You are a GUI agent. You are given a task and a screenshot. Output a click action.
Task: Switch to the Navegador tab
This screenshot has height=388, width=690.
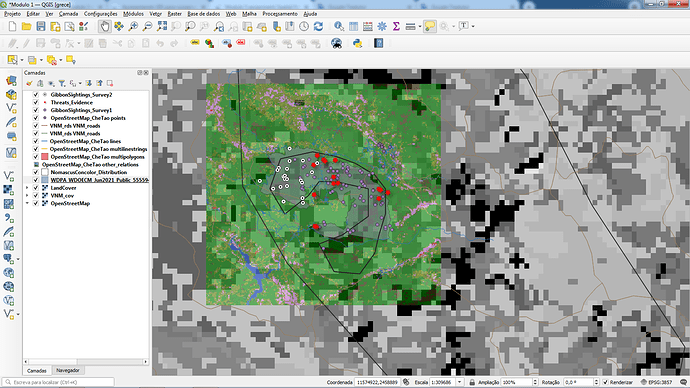68,370
